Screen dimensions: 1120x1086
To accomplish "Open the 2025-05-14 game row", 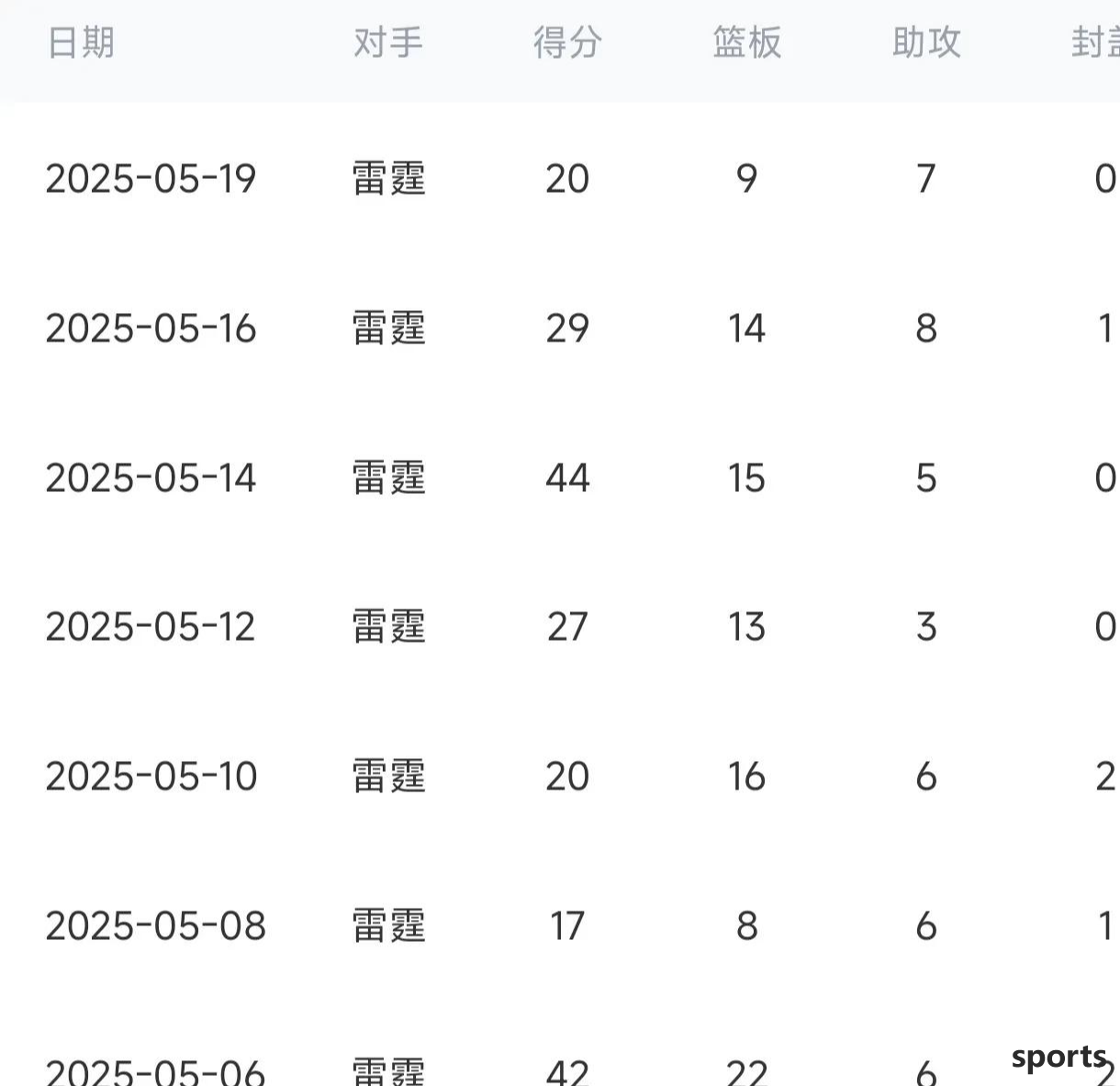I will pyautogui.click(x=560, y=477).
